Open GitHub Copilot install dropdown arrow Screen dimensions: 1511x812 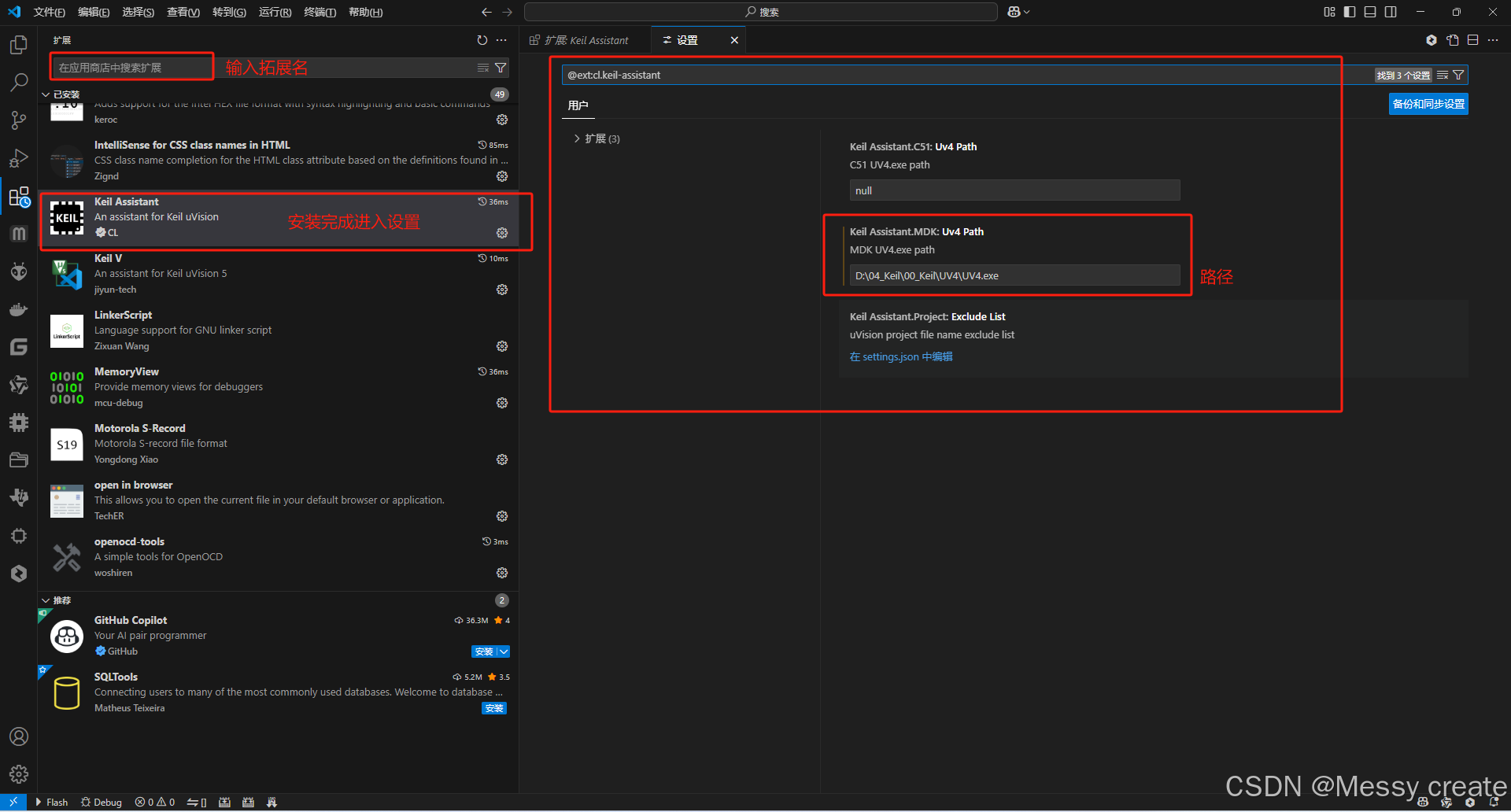504,651
